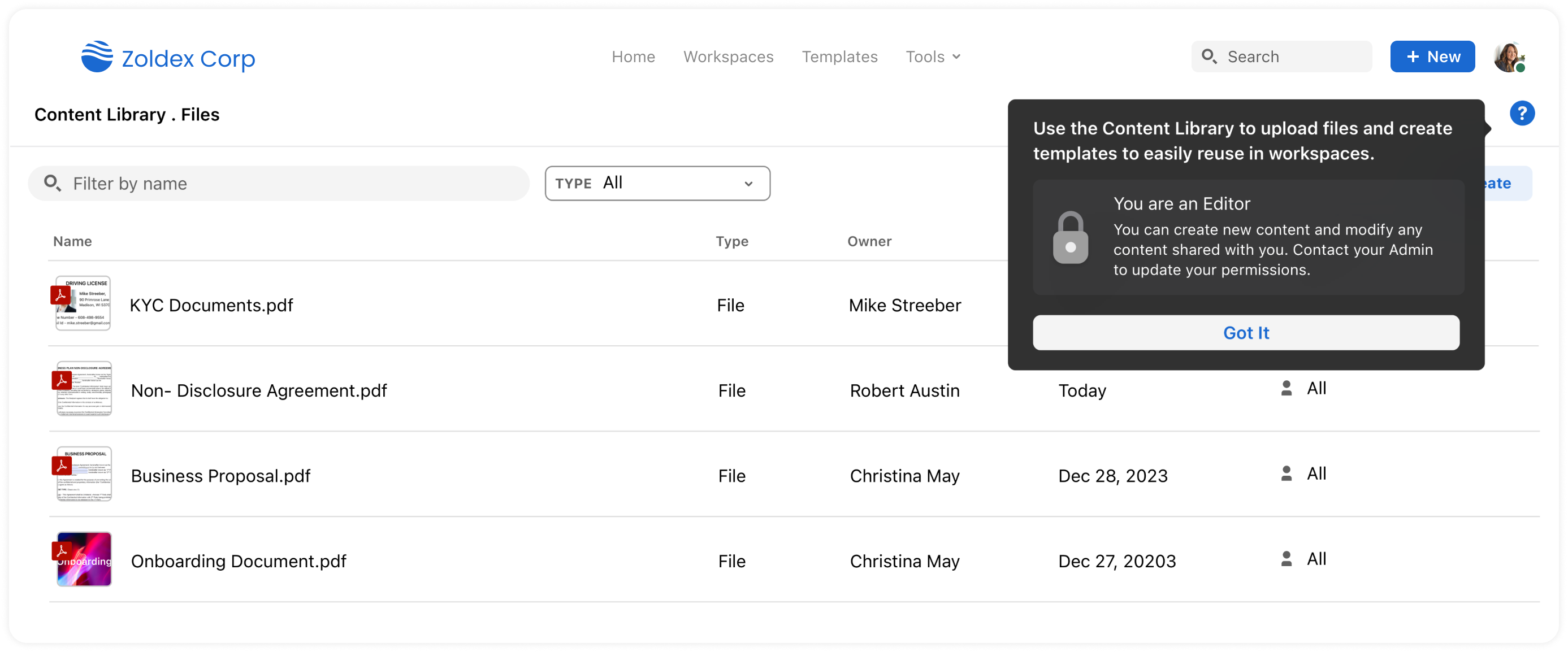
Task: Switch to the Templates section
Action: [840, 56]
